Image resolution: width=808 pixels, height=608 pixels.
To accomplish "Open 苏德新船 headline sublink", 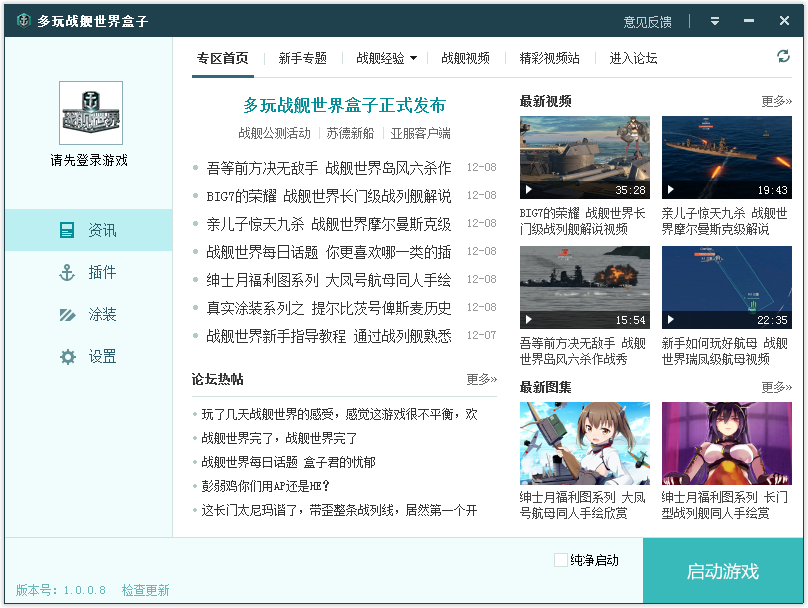I will pyautogui.click(x=350, y=133).
